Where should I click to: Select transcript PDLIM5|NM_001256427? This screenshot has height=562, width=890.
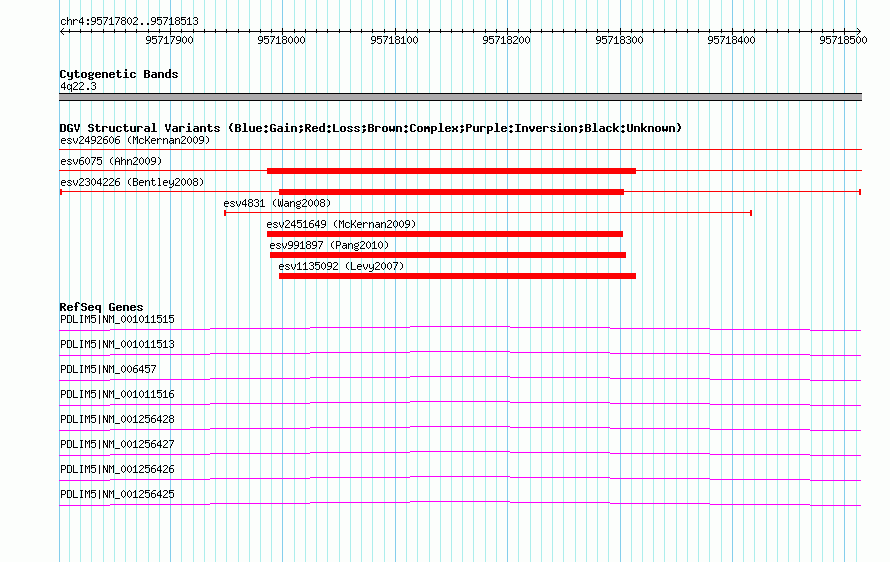pos(117,444)
